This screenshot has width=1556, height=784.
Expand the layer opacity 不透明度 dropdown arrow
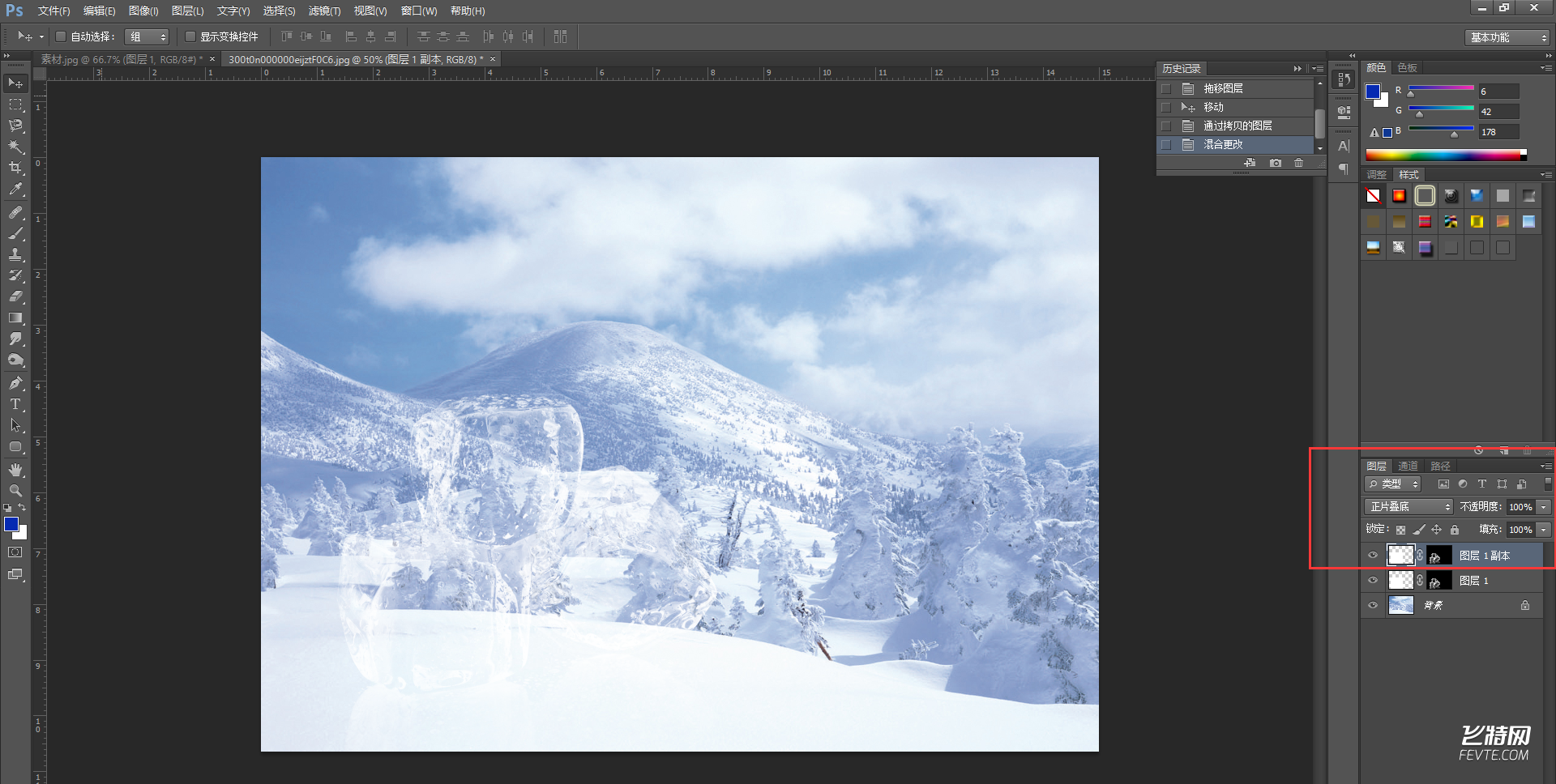(x=1544, y=506)
